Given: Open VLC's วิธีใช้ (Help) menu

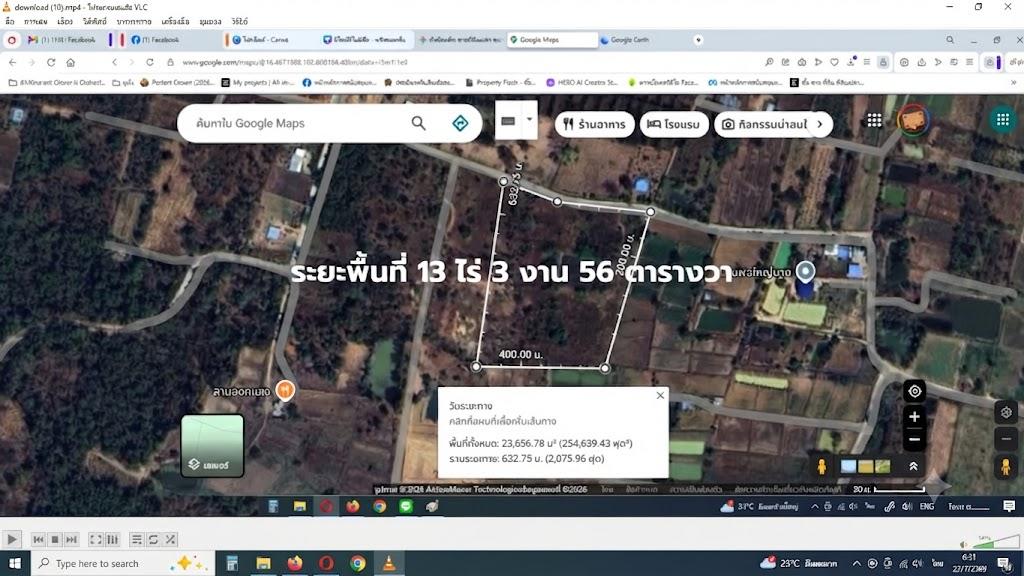Looking at the screenshot, I should pos(240,22).
